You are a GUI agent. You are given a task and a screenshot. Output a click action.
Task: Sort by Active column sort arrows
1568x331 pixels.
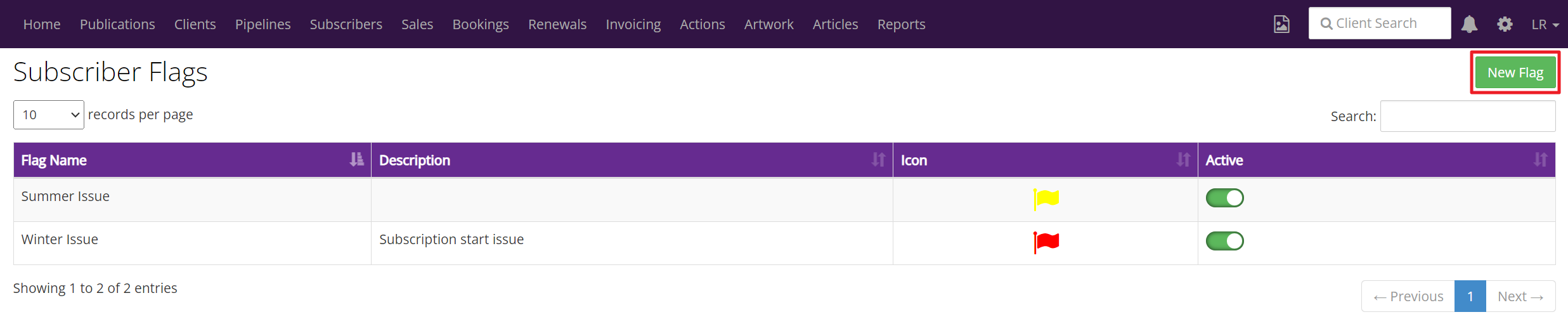1541,159
